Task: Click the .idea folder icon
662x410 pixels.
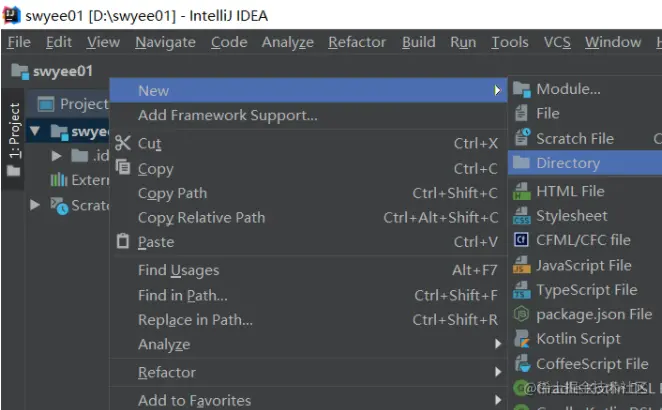Action: [x=79, y=156]
